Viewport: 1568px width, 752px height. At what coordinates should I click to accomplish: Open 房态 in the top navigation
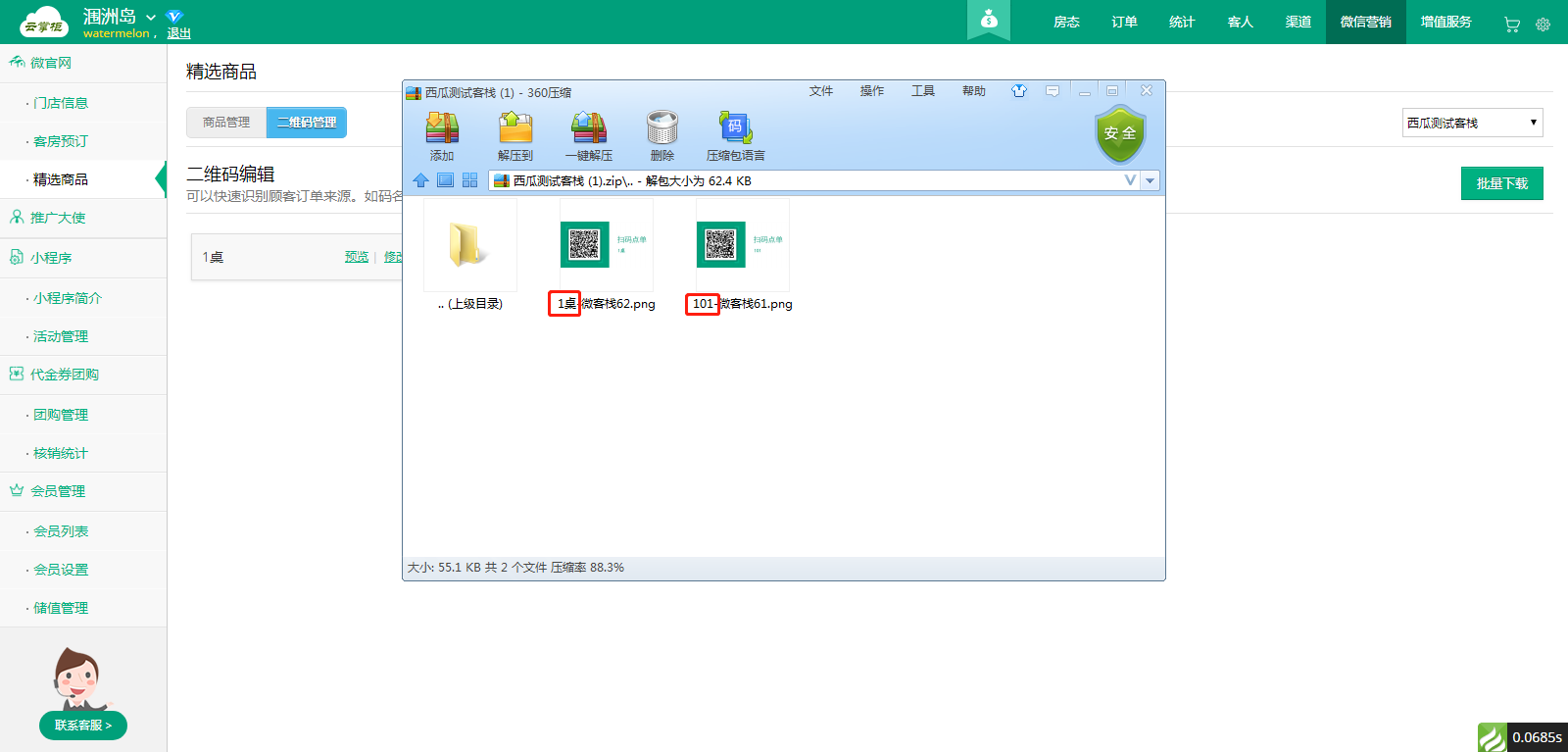(x=1066, y=22)
